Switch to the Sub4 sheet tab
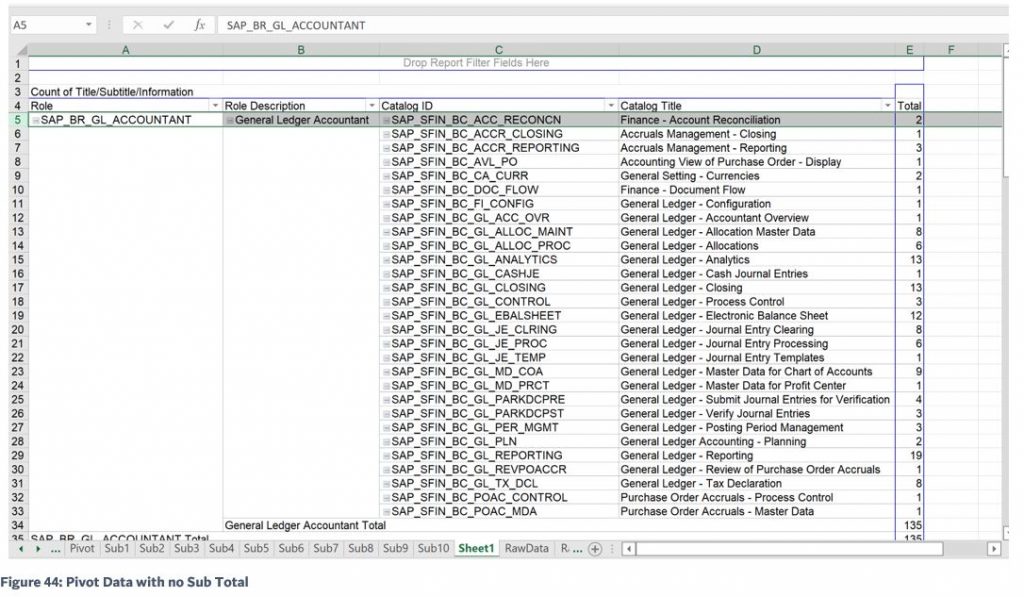Image resolution: width=1024 pixels, height=597 pixels. (x=221, y=549)
